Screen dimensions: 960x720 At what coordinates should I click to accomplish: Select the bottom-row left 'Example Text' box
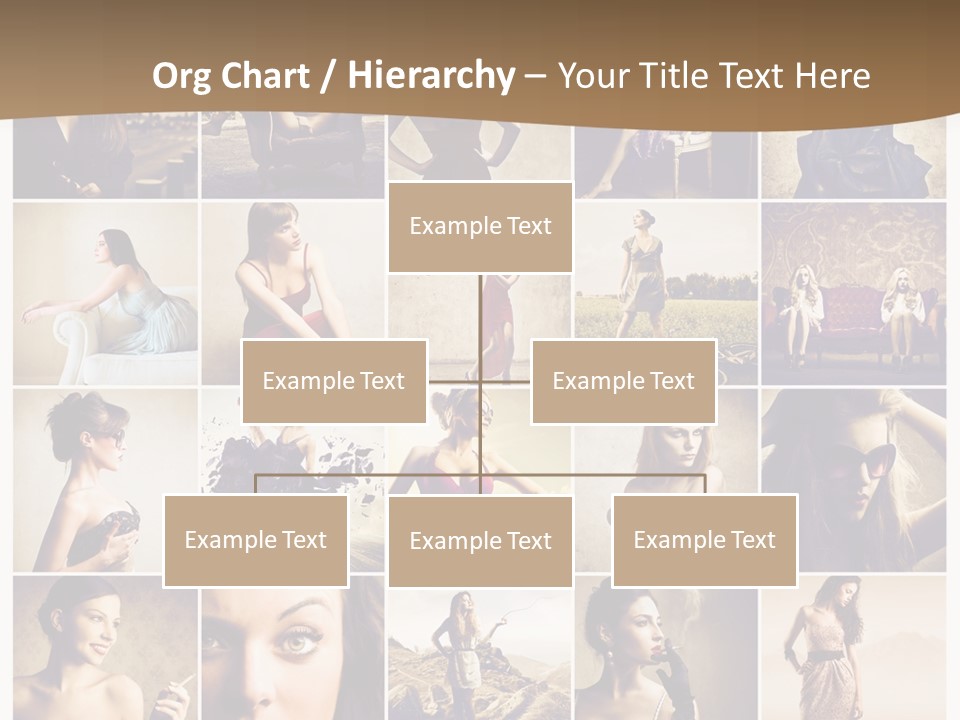(x=256, y=540)
